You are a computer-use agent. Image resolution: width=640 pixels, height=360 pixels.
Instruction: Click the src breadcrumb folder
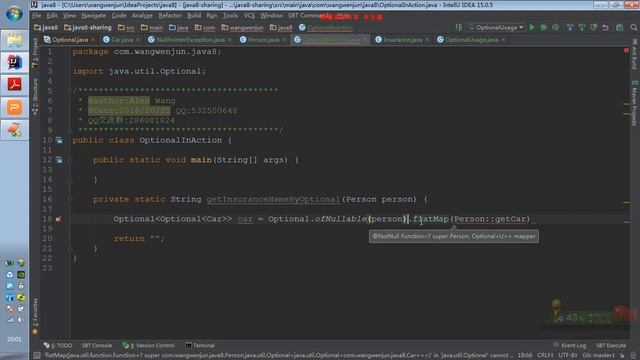126,28
